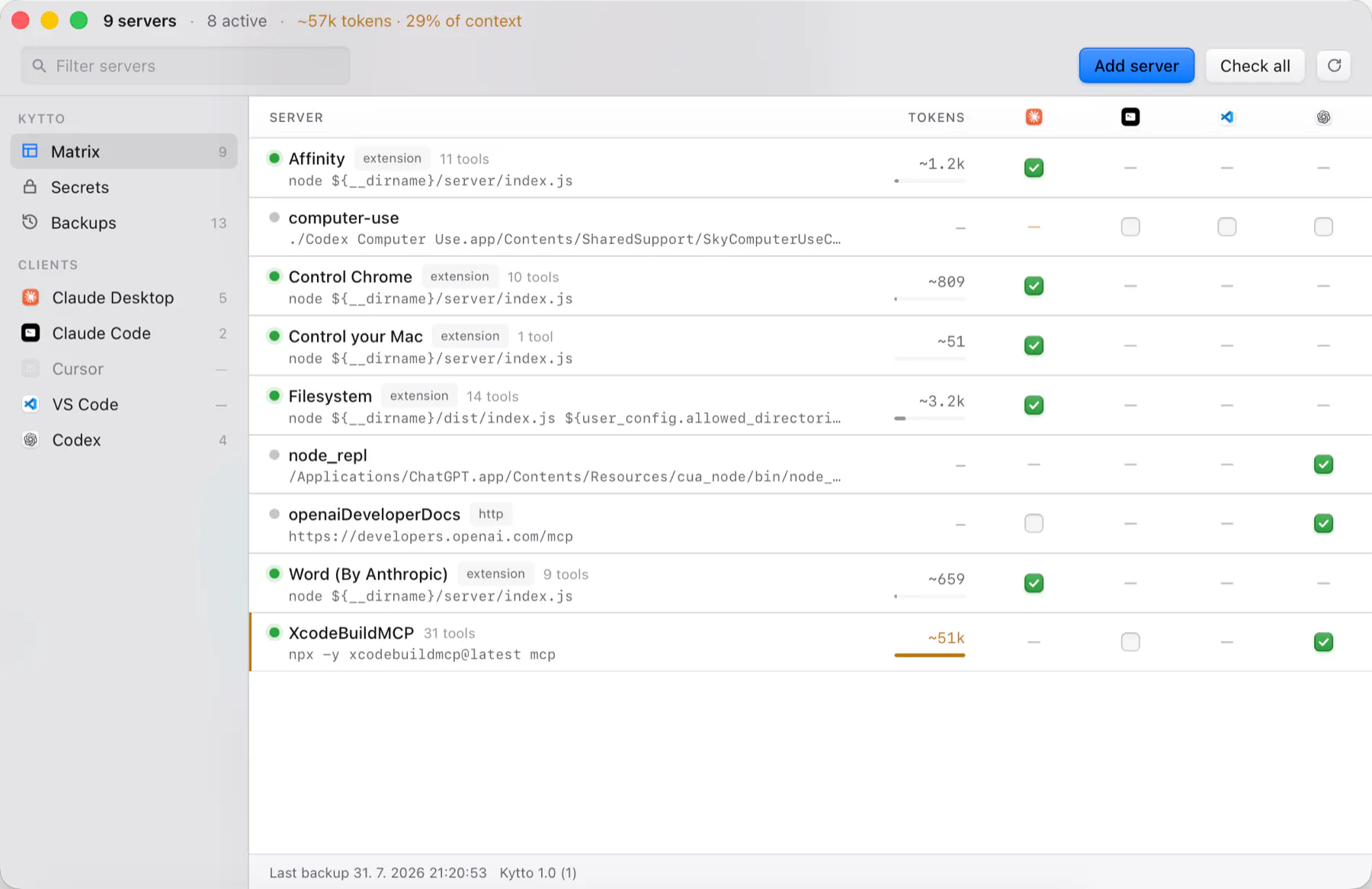This screenshot has height=889, width=1372.
Task: Uncheck openaiDeveloperDocs for Codex
Action: (x=1323, y=523)
